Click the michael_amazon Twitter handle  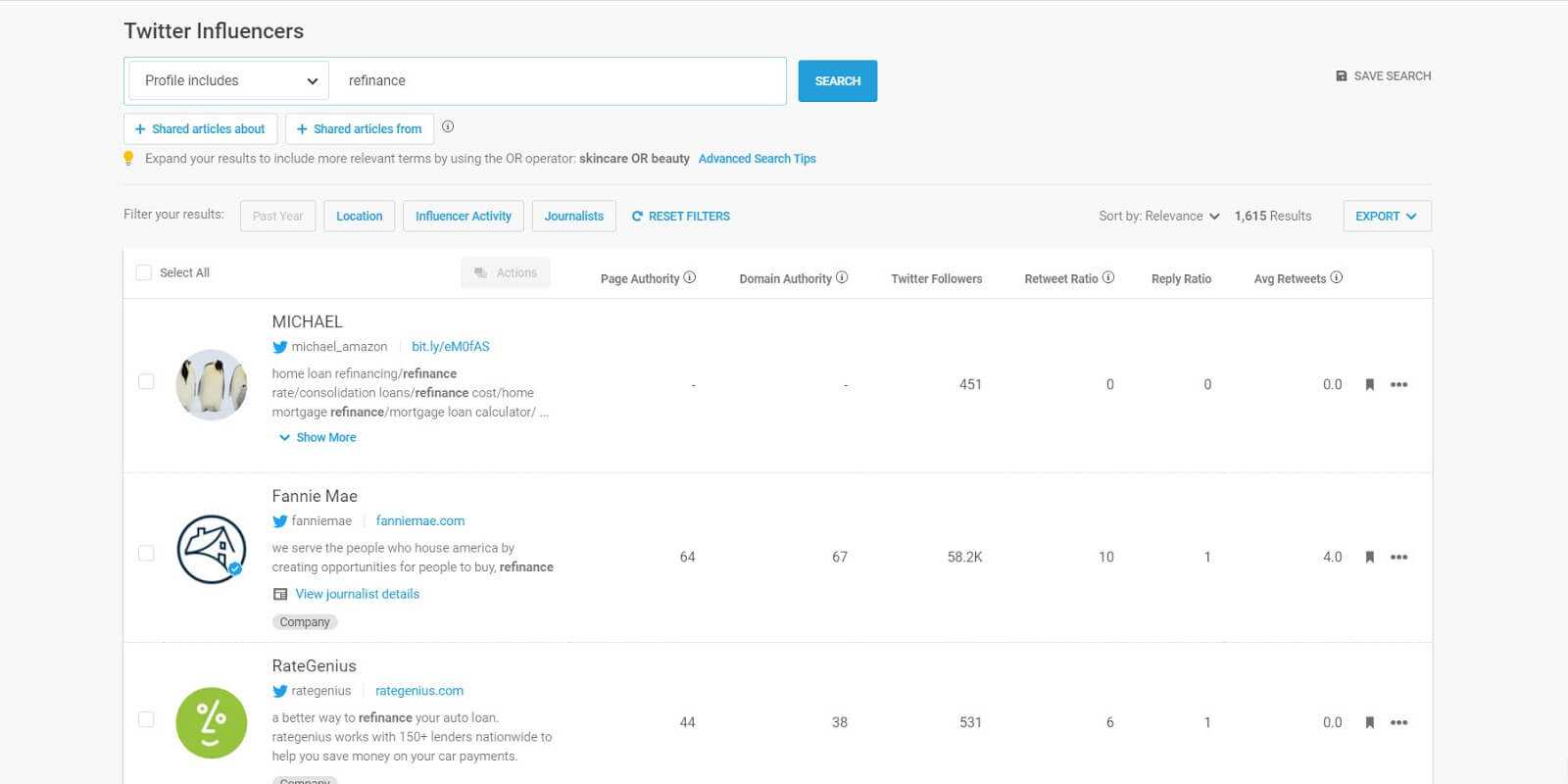click(339, 346)
